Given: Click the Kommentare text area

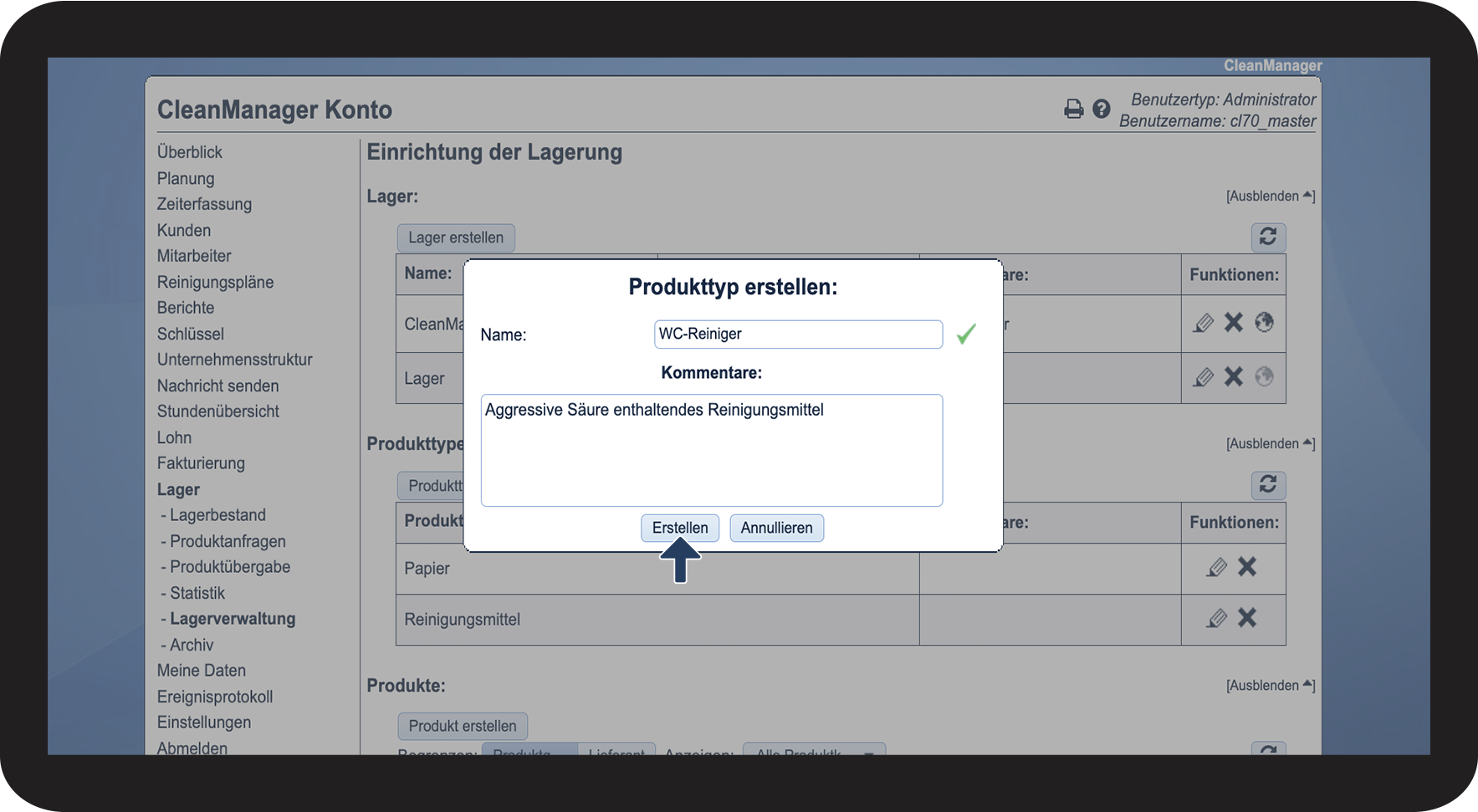Looking at the screenshot, I should coord(711,450).
